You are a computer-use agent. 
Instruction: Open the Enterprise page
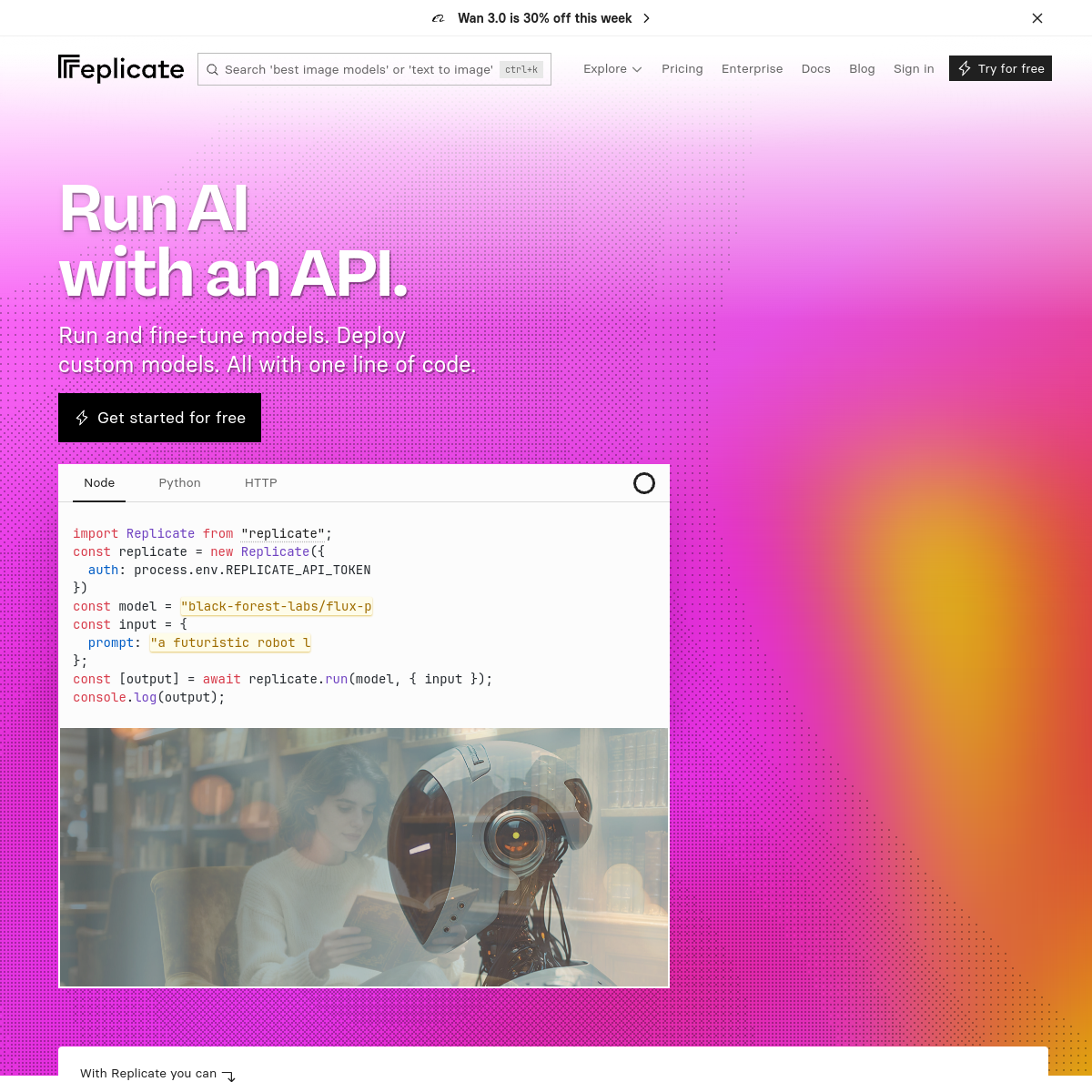[x=752, y=69]
